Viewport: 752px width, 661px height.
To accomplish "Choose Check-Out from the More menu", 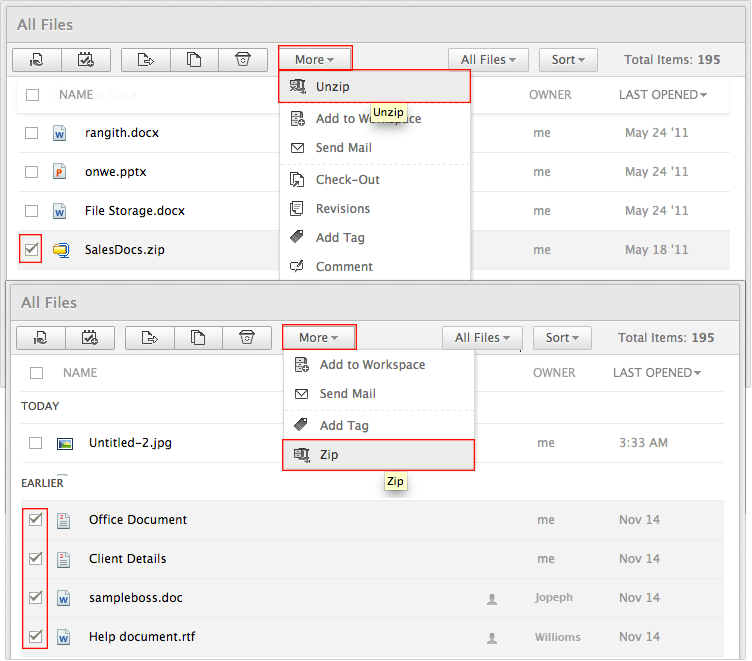I will point(347,180).
